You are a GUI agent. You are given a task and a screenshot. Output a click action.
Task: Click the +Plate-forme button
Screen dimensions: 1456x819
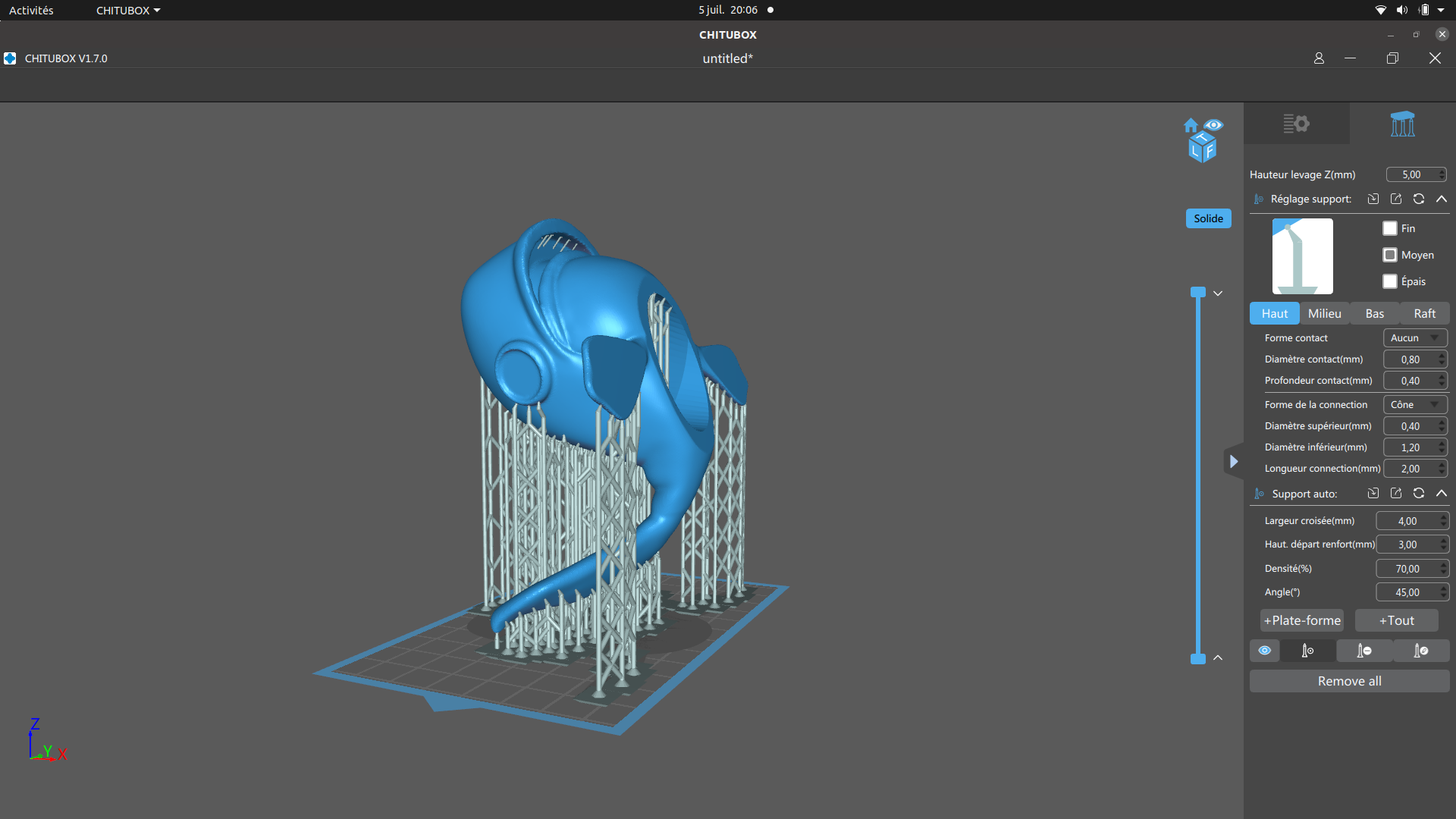coord(1302,620)
